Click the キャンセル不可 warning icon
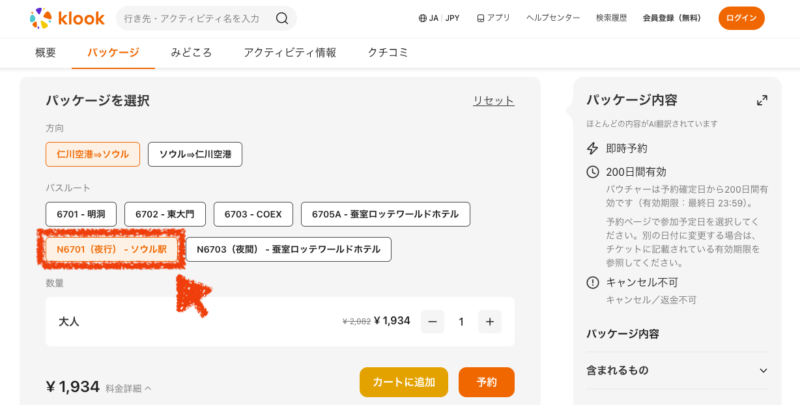Image resolution: width=800 pixels, height=405 pixels. pyautogui.click(x=592, y=282)
